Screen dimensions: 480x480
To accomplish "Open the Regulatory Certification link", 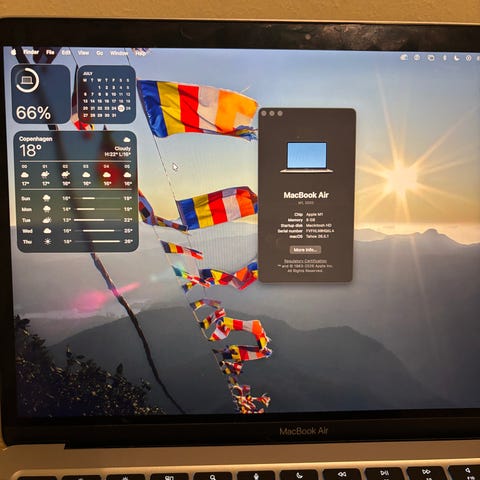I will pos(305,261).
